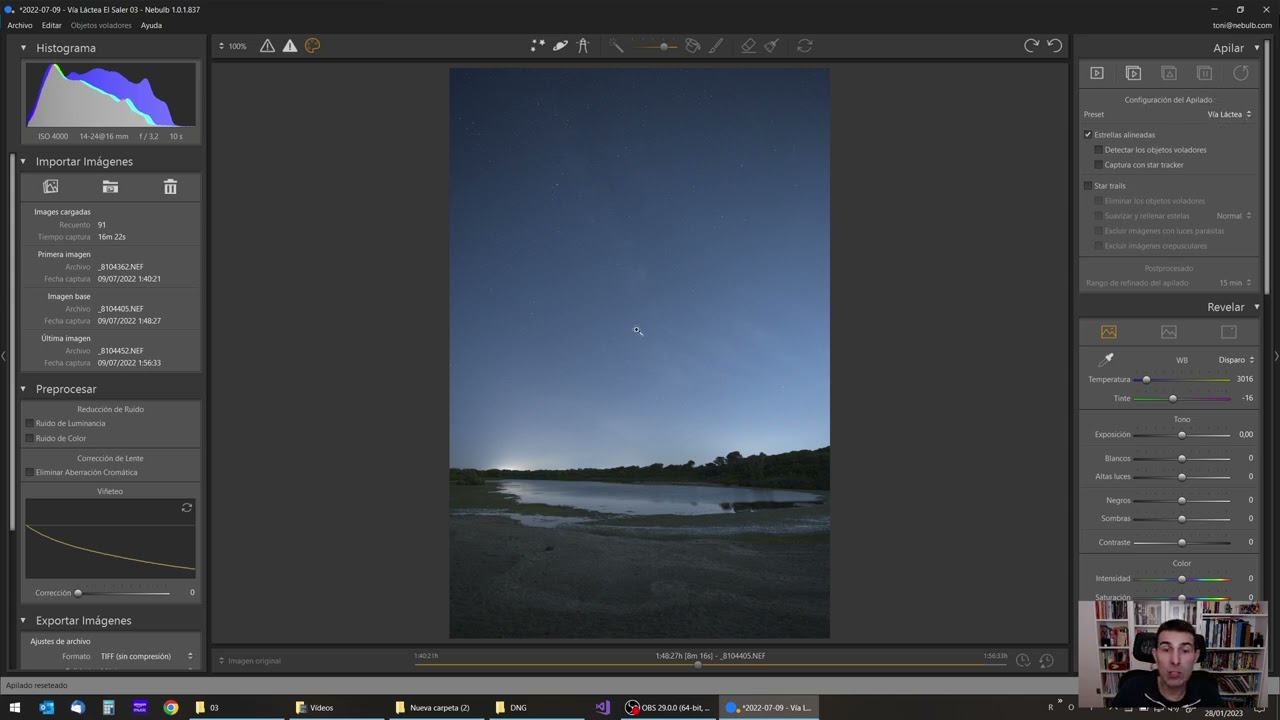Enable Ruido de Color checkbox
This screenshot has width=1280, height=720.
(29, 439)
